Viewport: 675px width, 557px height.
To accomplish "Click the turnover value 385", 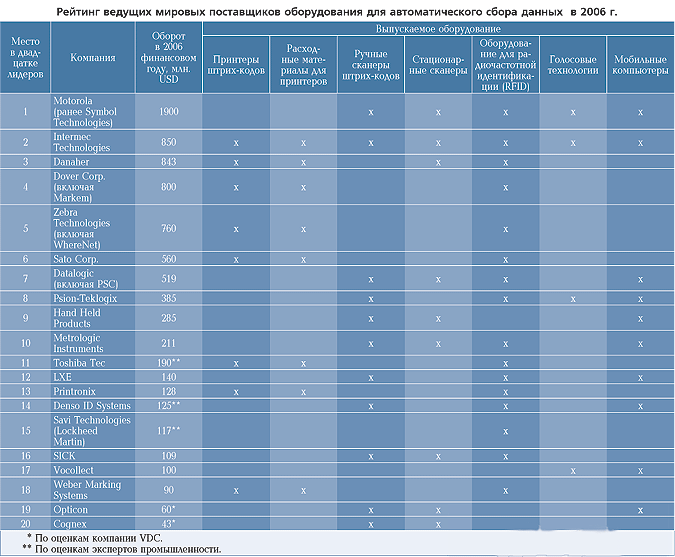I will pyautogui.click(x=169, y=298).
